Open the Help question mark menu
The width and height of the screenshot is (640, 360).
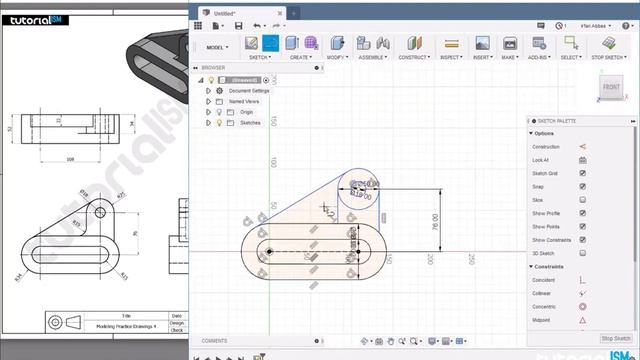[627, 26]
